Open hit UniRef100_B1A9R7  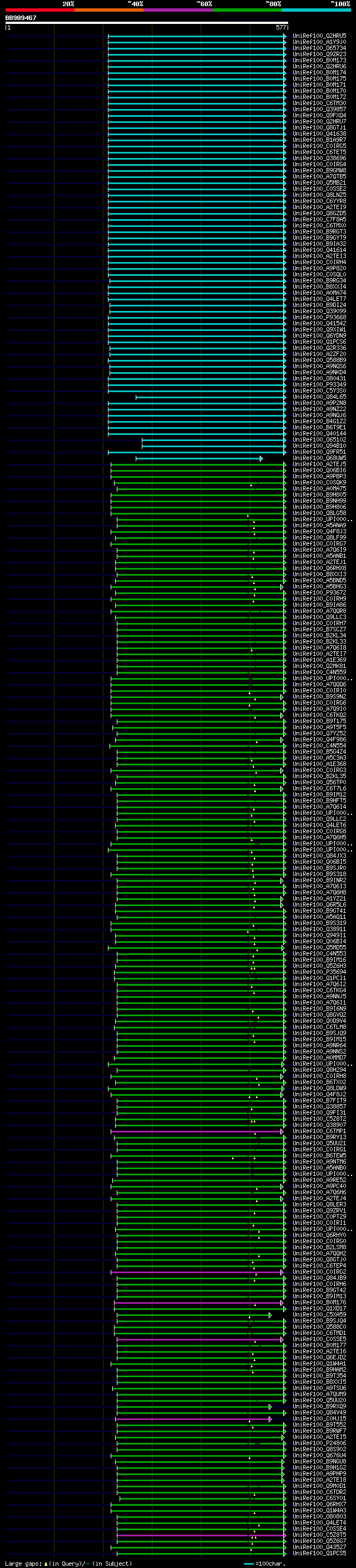tap(319, 140)
